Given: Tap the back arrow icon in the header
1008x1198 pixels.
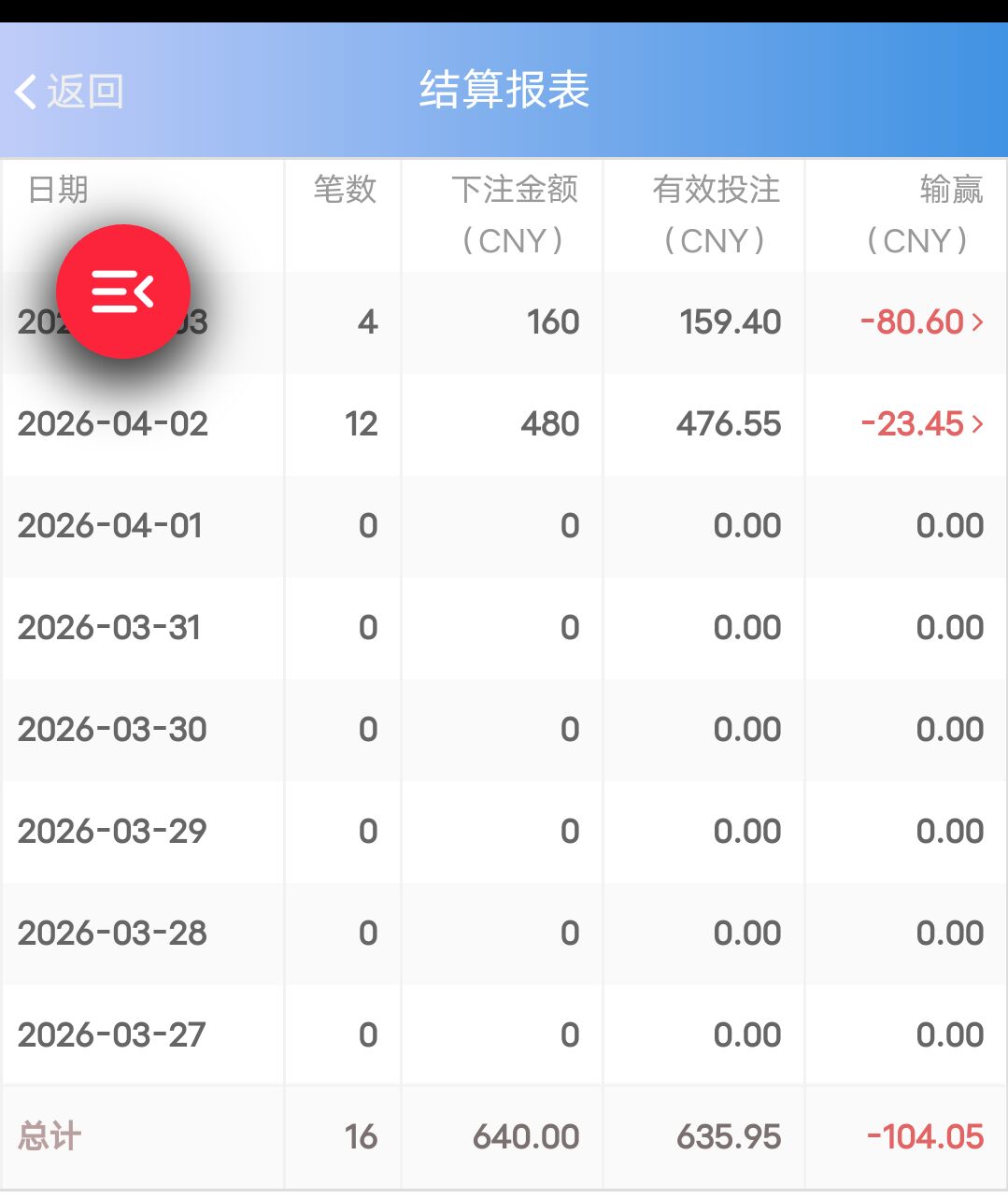Looking at the screenshot, I should pos(25,91).
